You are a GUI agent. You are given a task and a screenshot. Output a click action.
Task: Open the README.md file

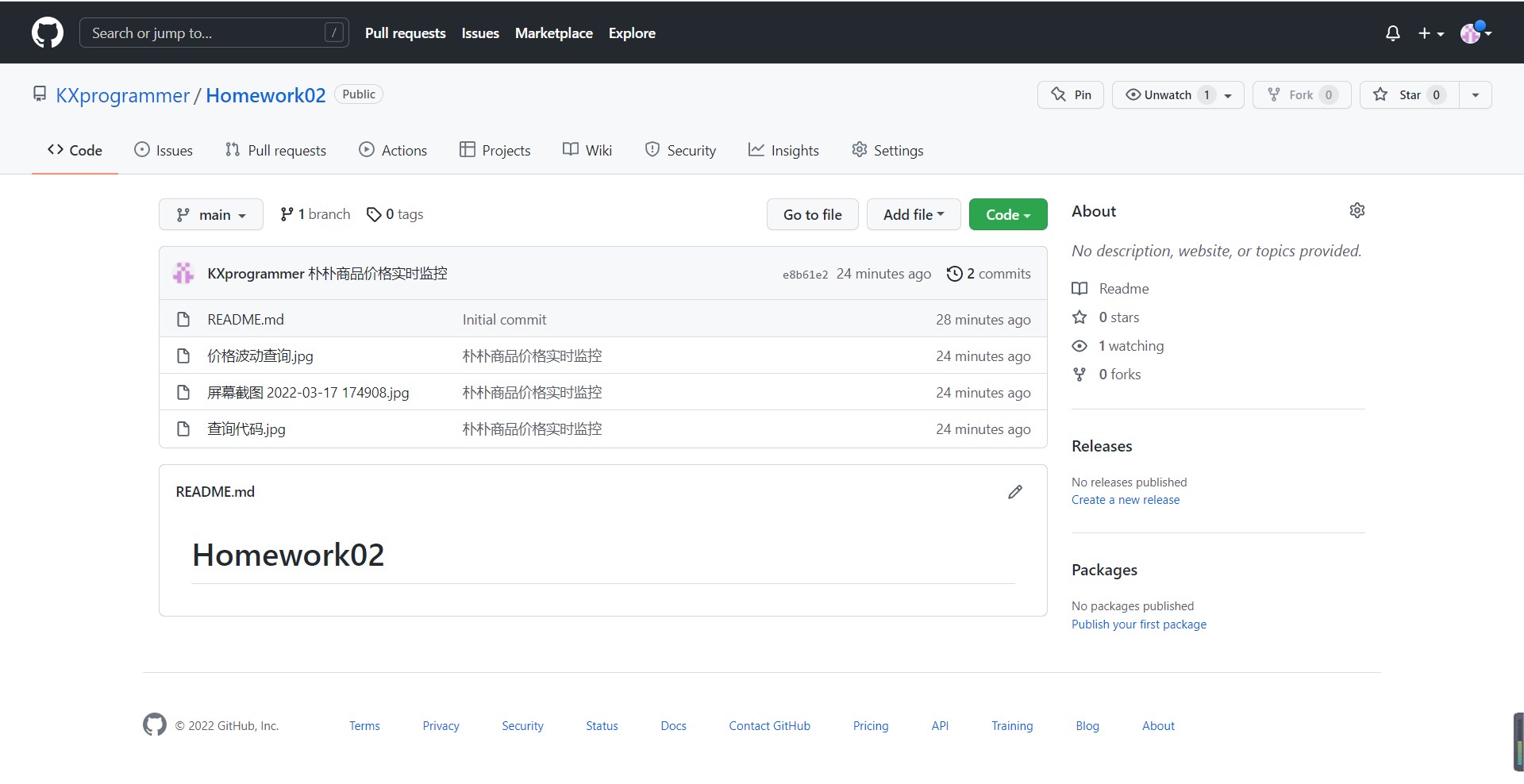(245, 320)
